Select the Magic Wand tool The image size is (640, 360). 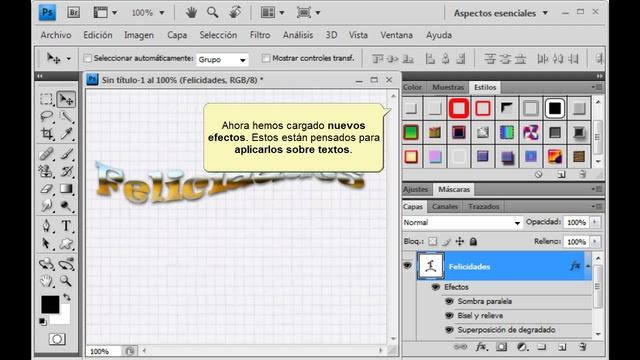(x=66, y=116)
